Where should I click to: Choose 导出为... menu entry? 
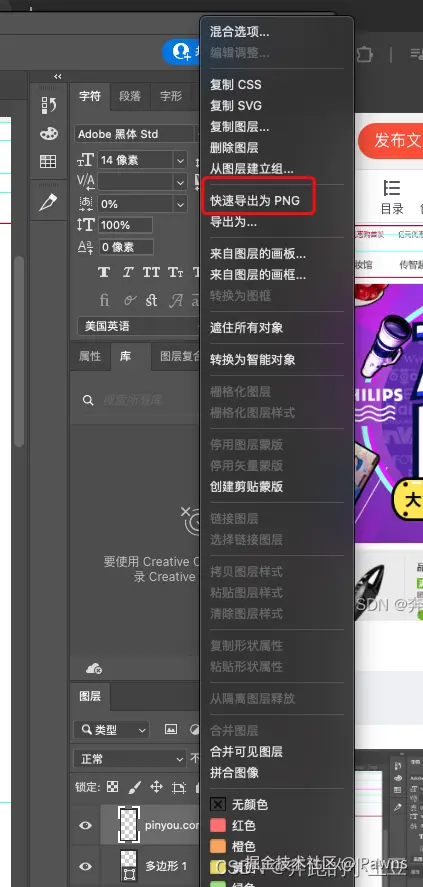click(x=234, y=222)
